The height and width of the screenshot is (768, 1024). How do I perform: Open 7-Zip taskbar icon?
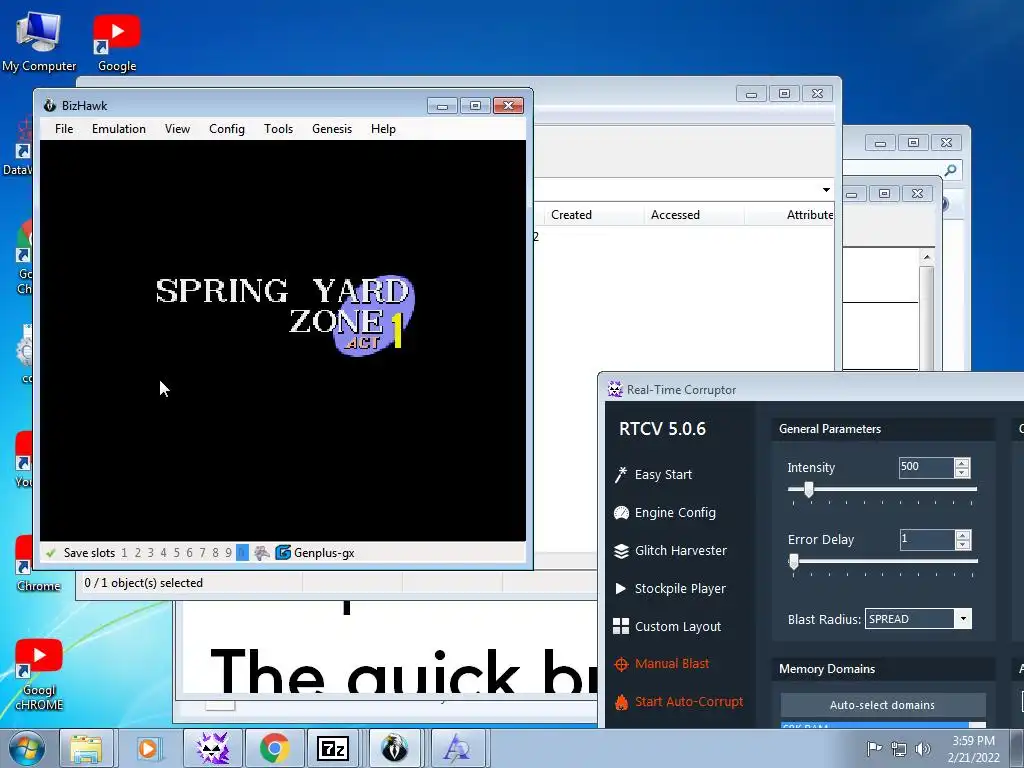[x=332, y=748]
